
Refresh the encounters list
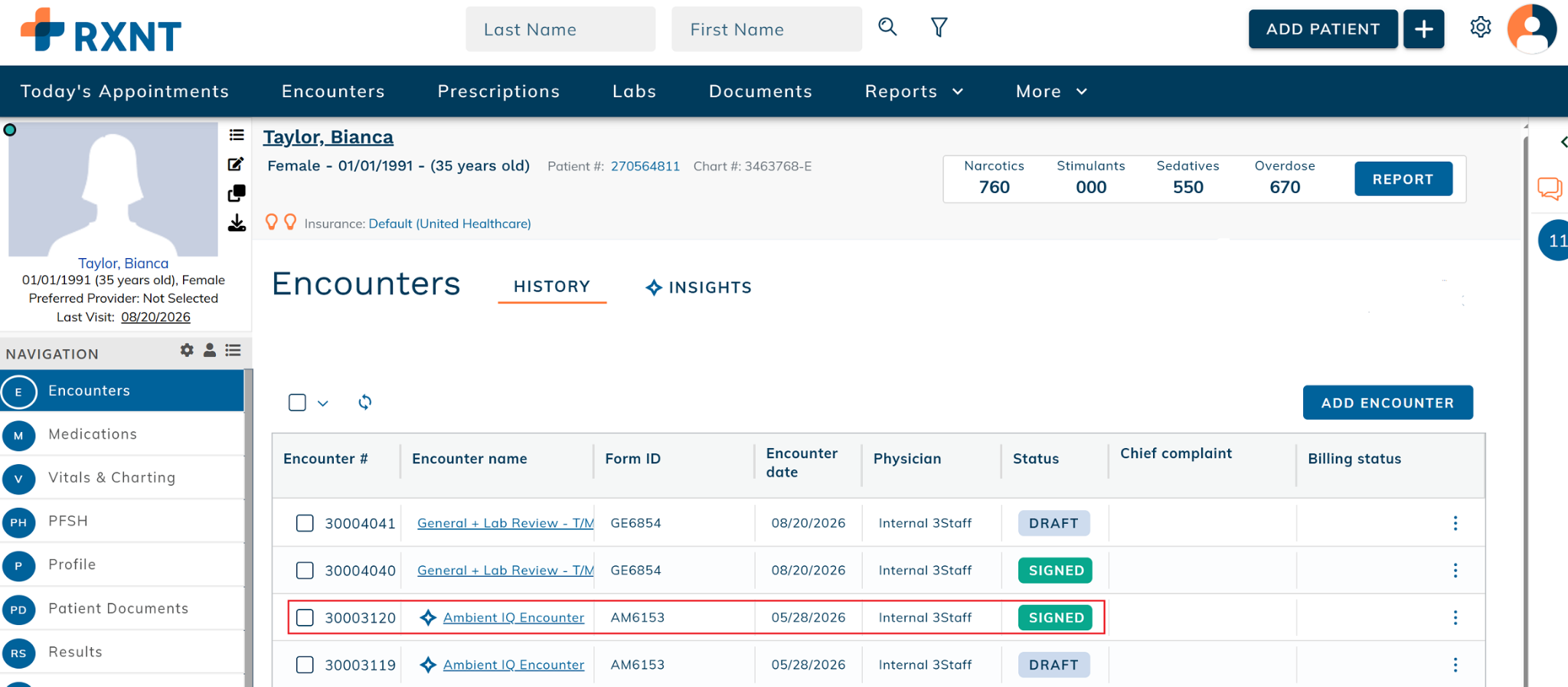365,402
